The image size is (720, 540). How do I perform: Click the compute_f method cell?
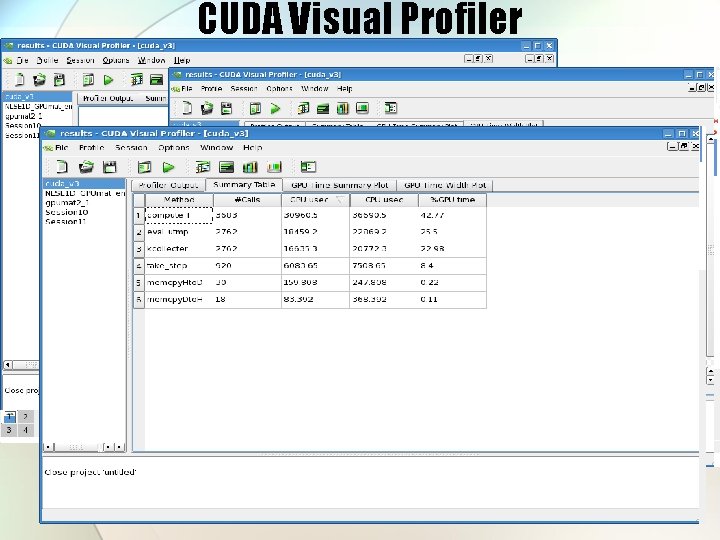coord(179,215)
